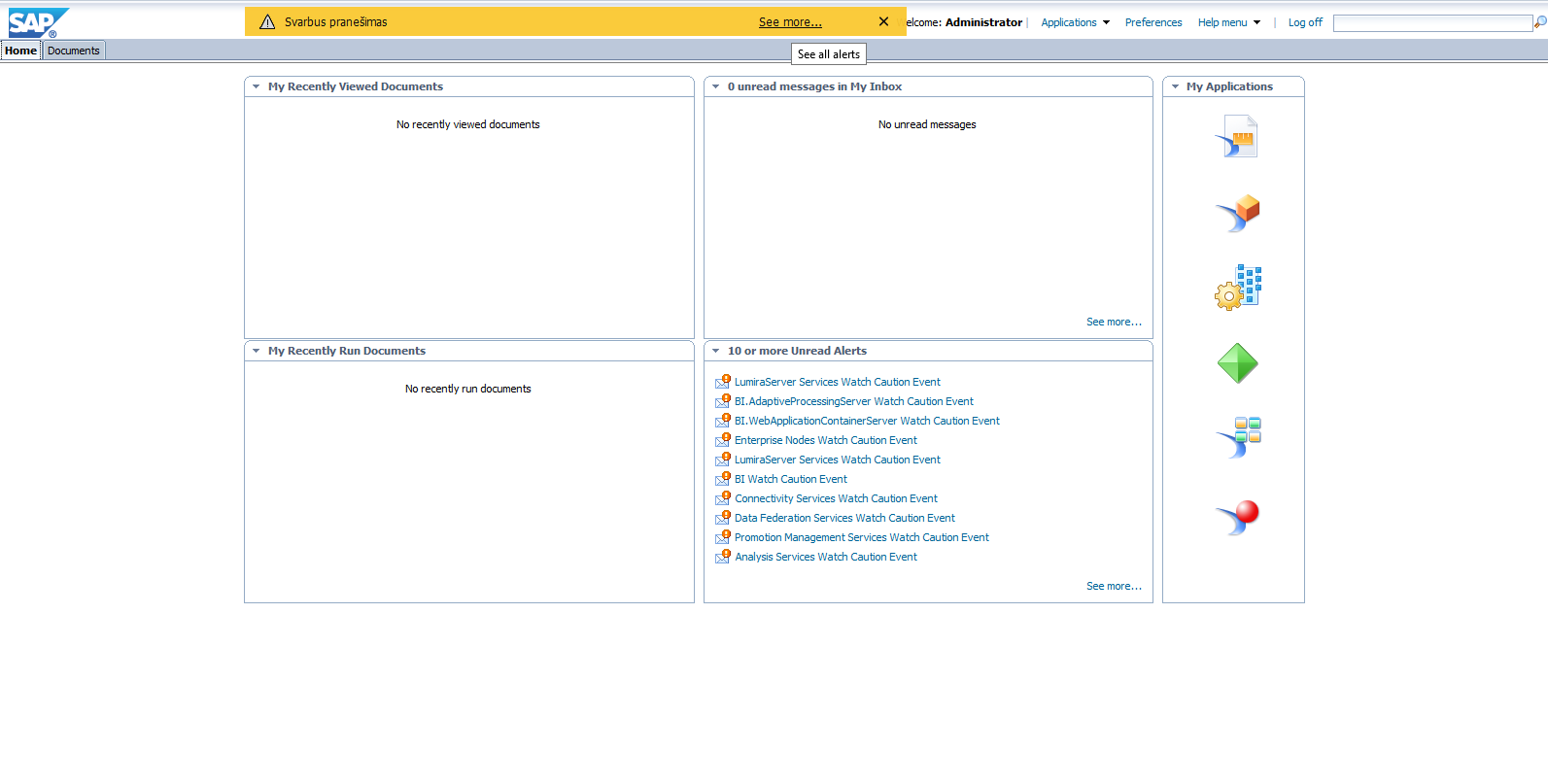Click the SAP logo
This screenshot has width=1548, height=784.
(x=37, y=22)
